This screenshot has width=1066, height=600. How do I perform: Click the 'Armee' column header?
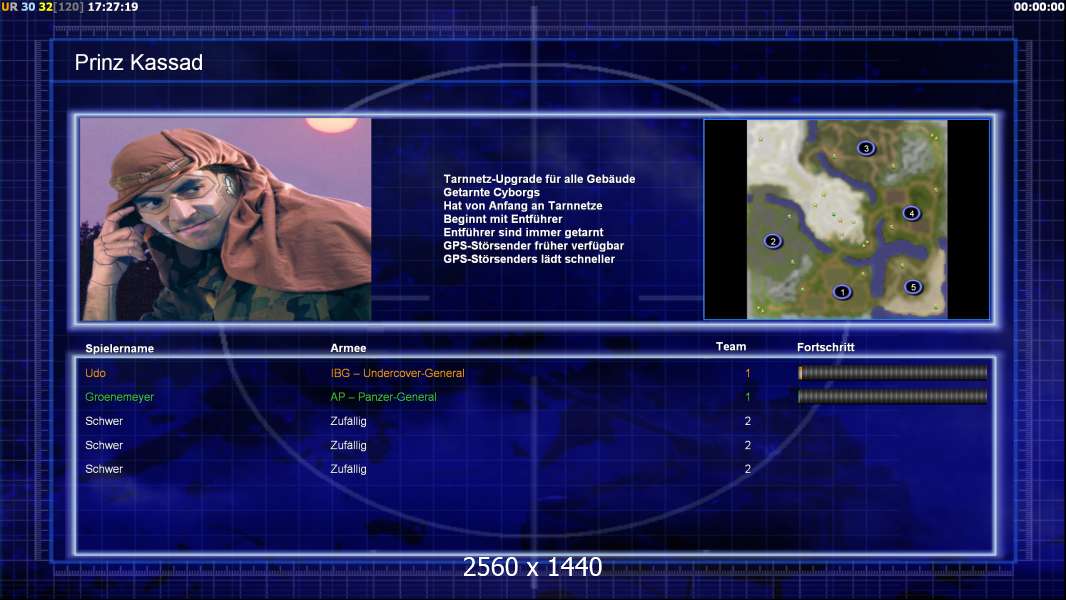point(348,348)
